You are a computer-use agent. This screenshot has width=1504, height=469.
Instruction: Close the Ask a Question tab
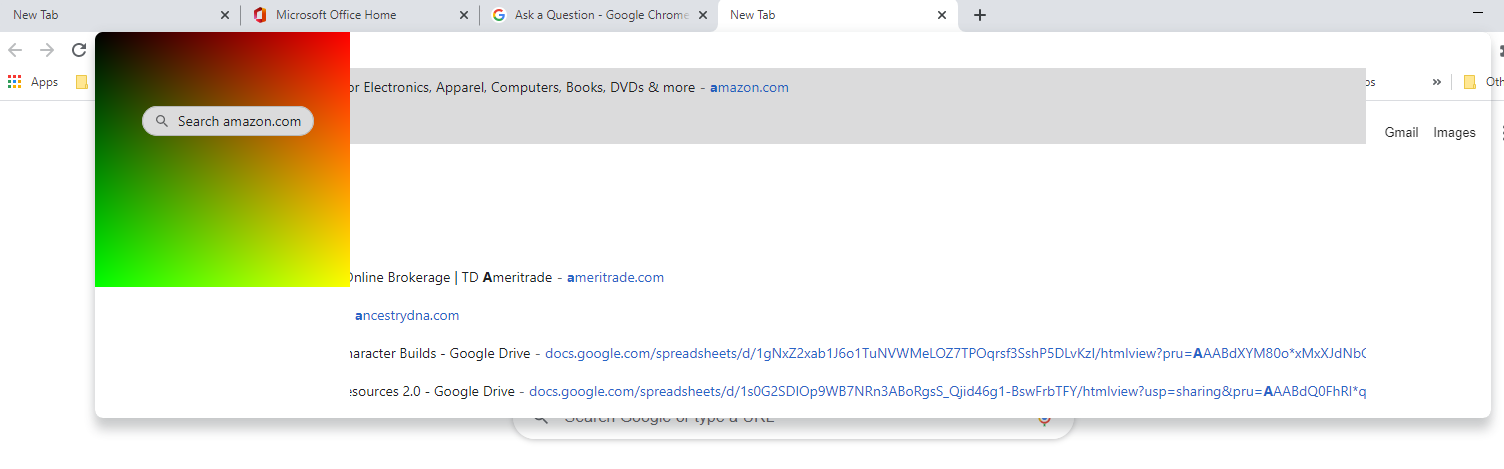click(x=702, y=15)
